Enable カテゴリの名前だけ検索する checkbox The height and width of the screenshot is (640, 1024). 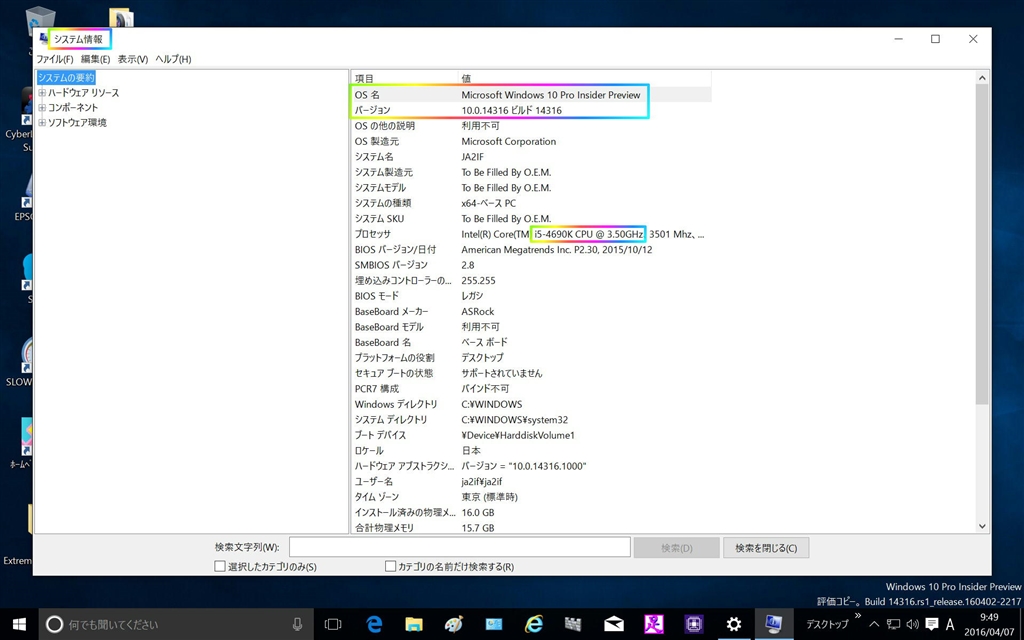coord(391,567)
